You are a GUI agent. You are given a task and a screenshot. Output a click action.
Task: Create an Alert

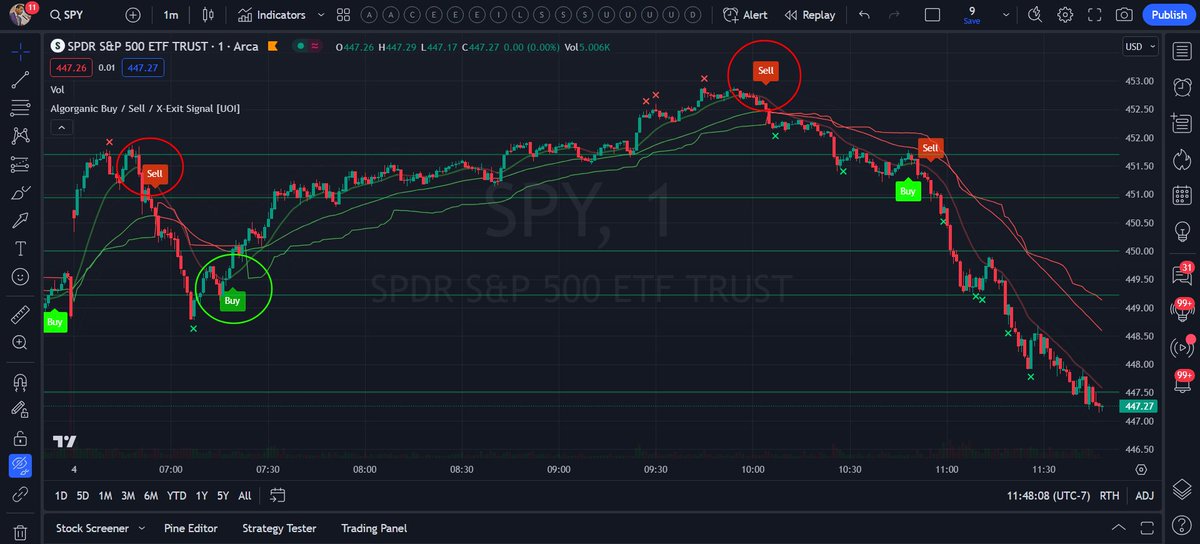pos(745,15)
